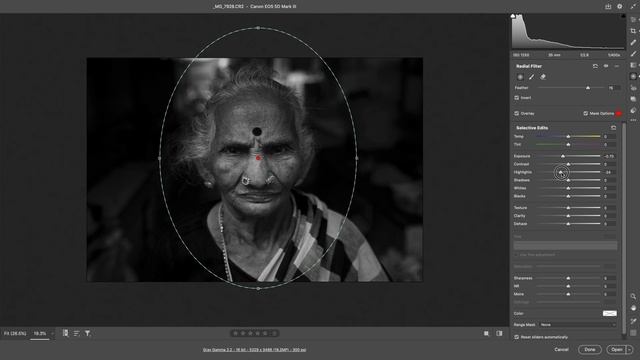The image size is (640, 360).
Task: Click the Exposure value field
Action: pyautogui.click(x=609, y=156)
